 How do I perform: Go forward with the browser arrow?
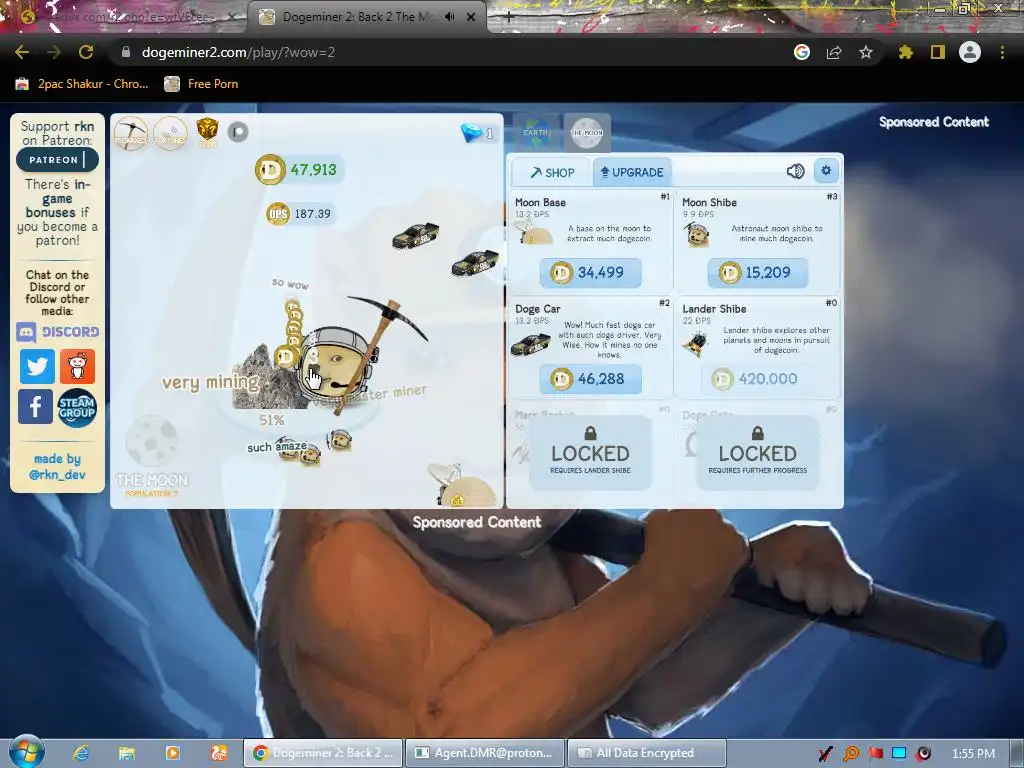click(x=54, y=52)
